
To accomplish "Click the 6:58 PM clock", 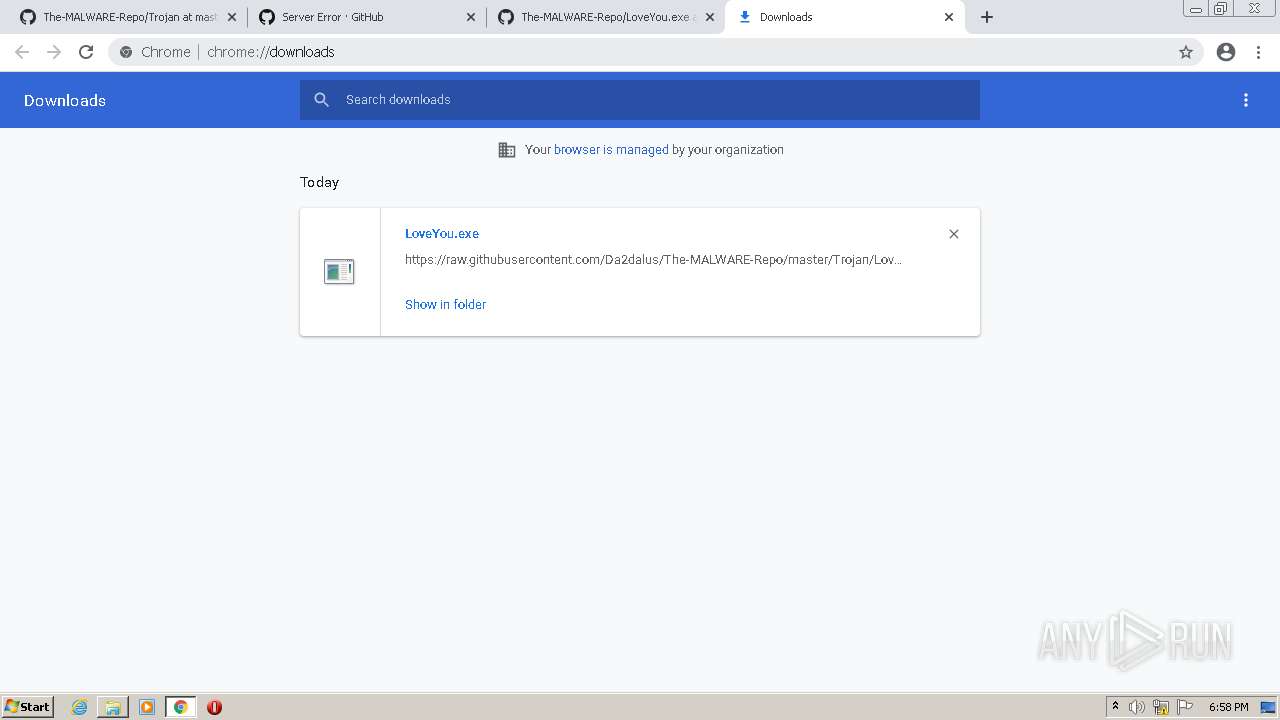I will pyautogui.click(x=1228, y=707).
